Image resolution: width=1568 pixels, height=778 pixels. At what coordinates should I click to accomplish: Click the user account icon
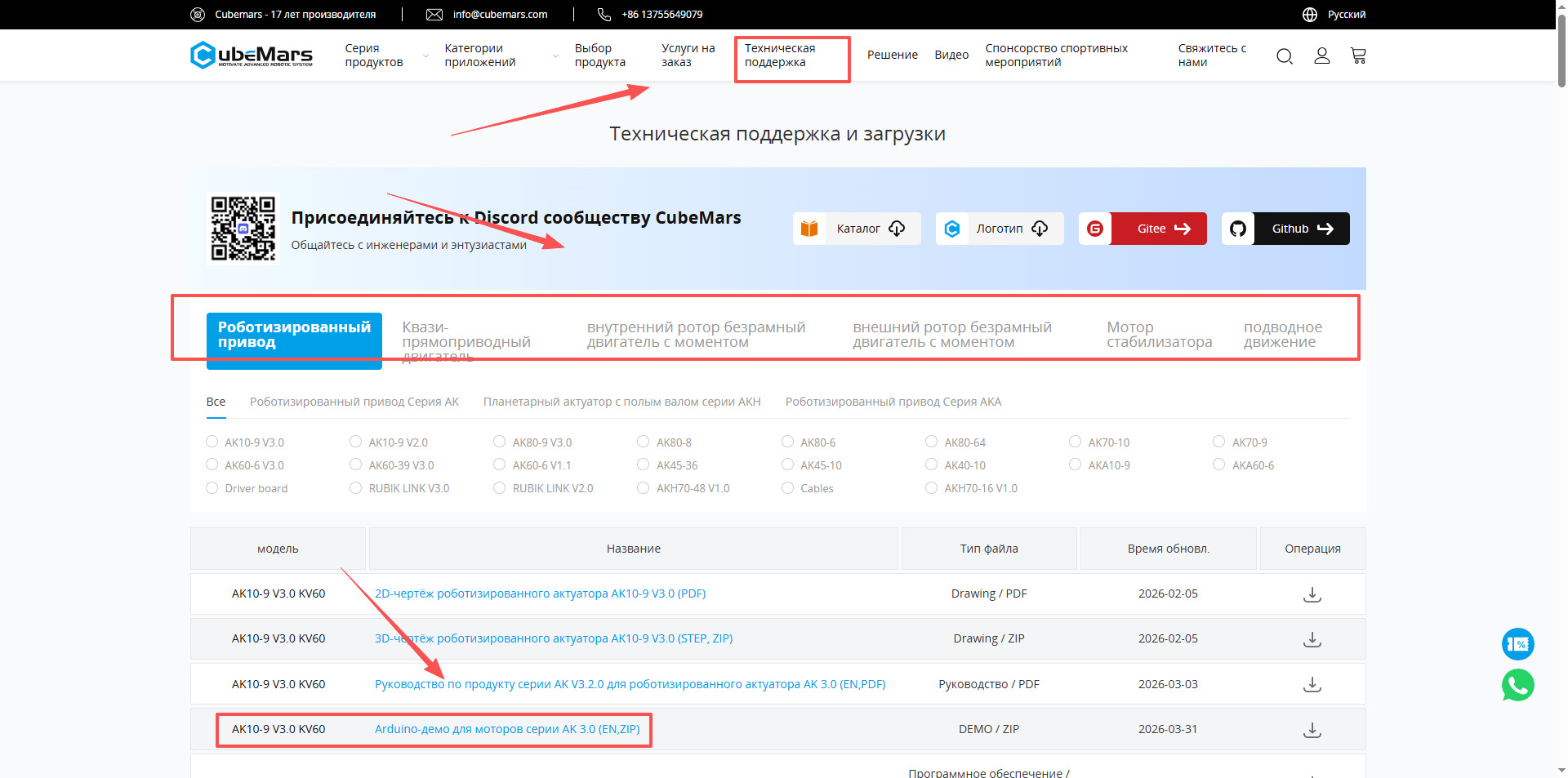click(1321, 56)
